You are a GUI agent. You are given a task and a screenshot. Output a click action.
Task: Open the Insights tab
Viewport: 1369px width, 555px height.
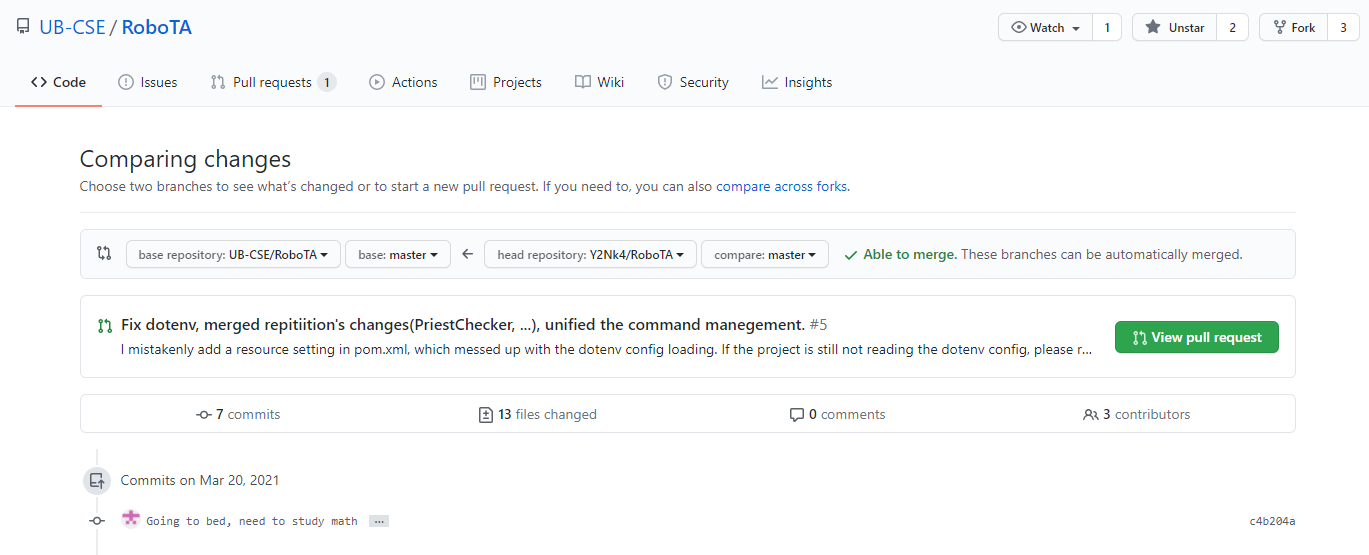796,82
